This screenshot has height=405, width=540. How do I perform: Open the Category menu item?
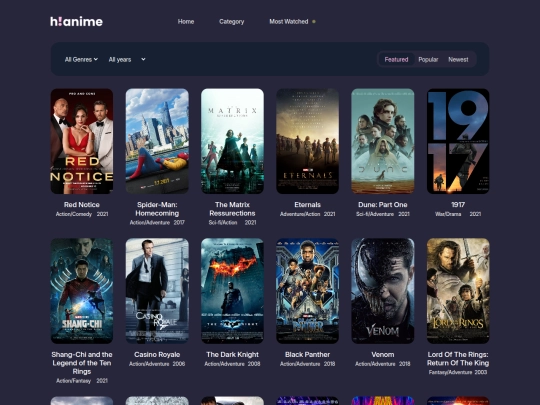point(231,21)
